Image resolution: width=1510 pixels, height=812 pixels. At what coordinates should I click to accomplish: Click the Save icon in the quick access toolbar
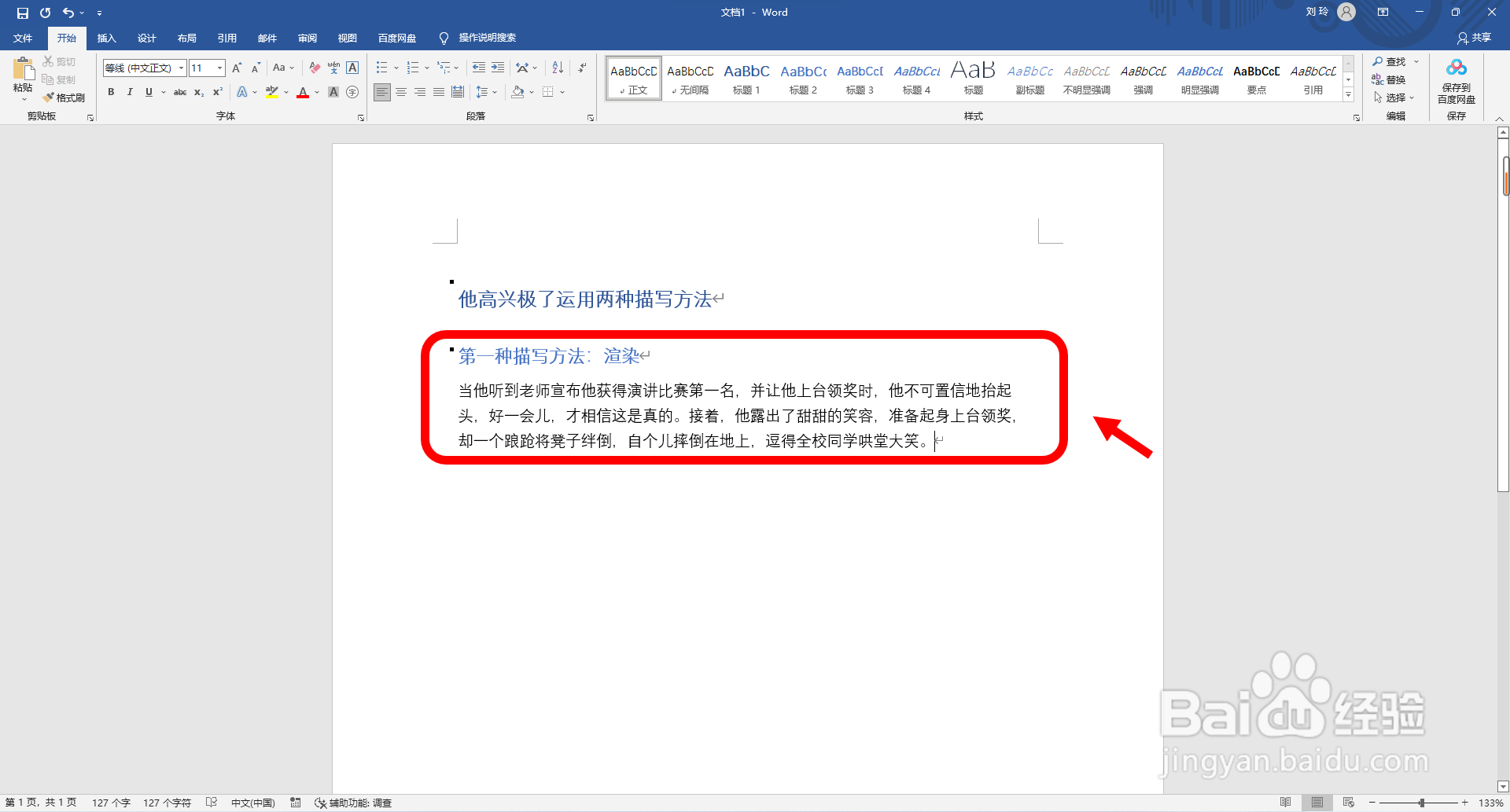point(22,13)
